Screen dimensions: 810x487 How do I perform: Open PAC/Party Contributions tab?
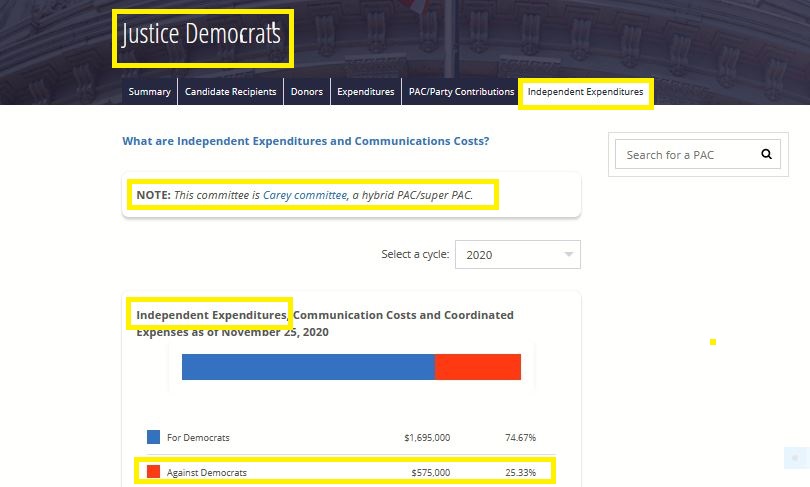click(461, 91)
